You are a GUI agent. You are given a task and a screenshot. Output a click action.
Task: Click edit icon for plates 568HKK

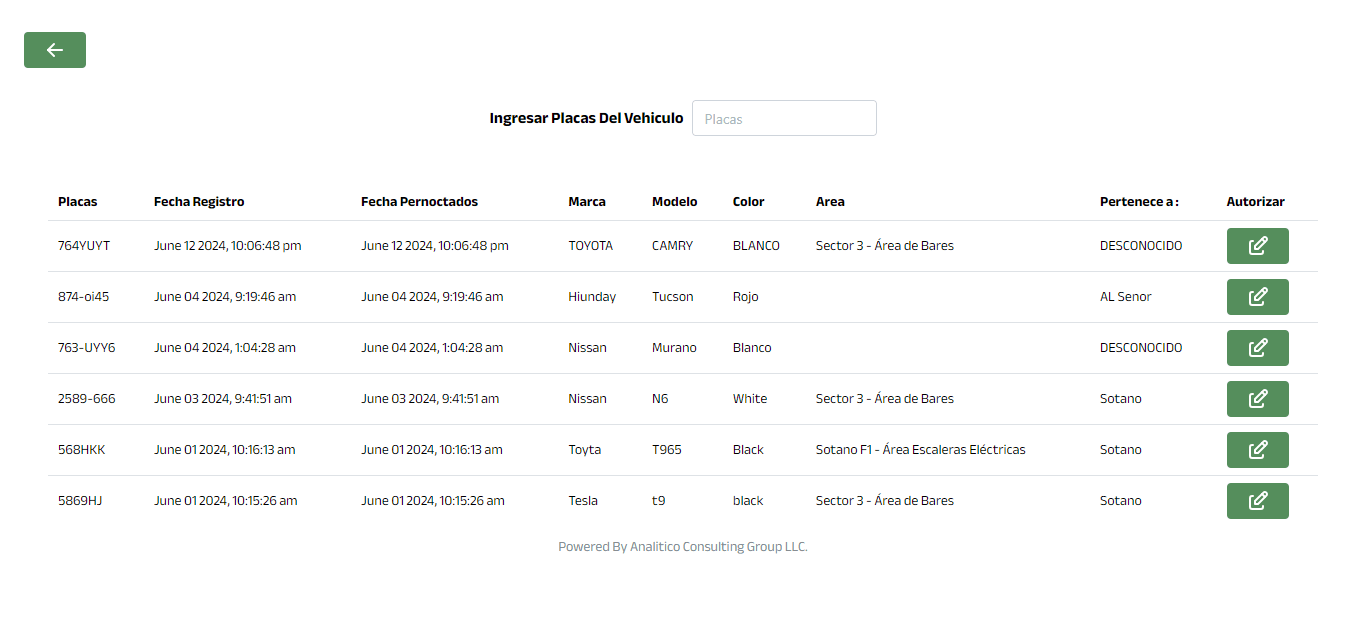click(x=1257, y=450)
